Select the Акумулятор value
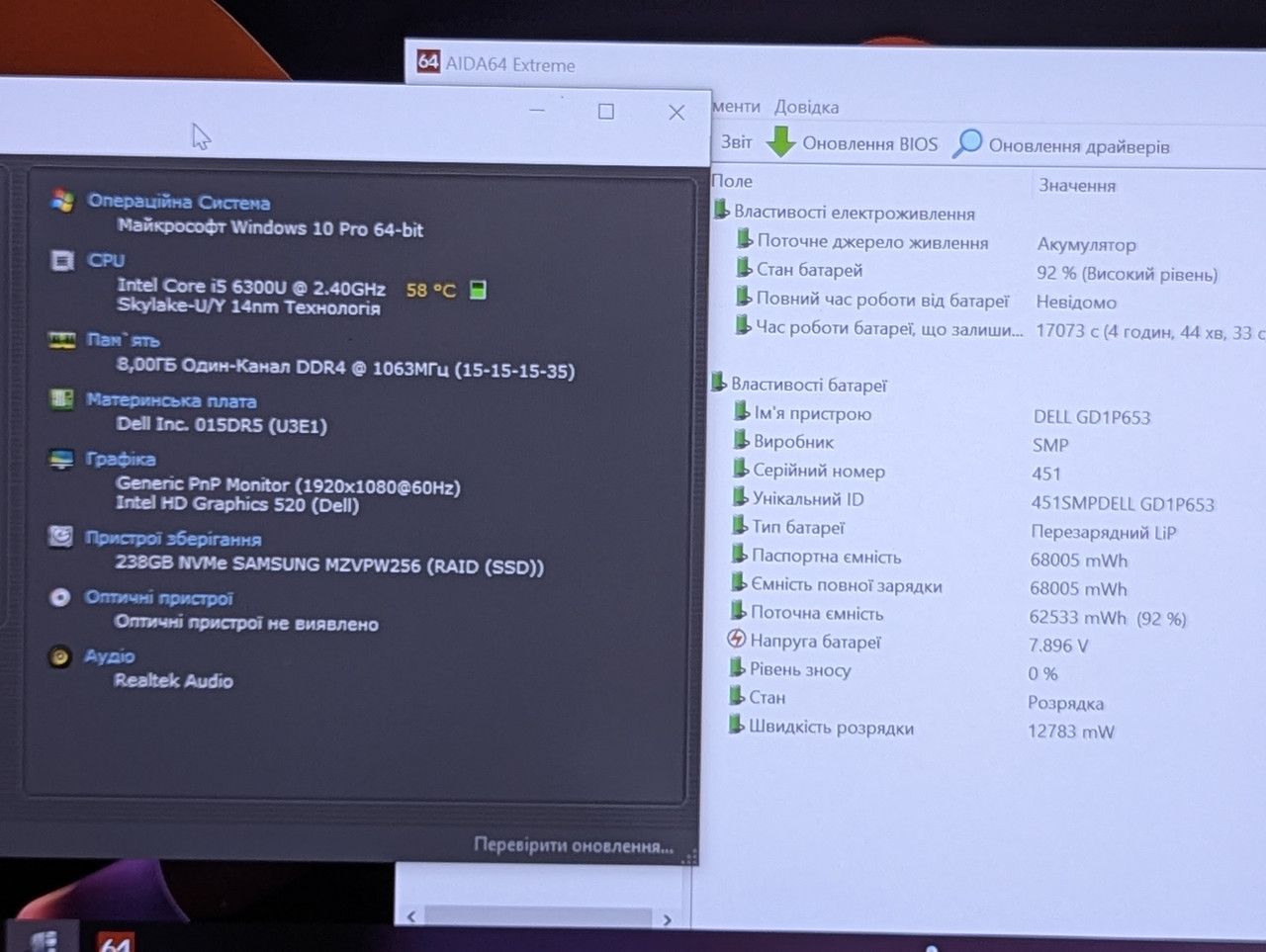Image resolution: width=1266 pixels, height=952 pixels. click(1087, 244)
